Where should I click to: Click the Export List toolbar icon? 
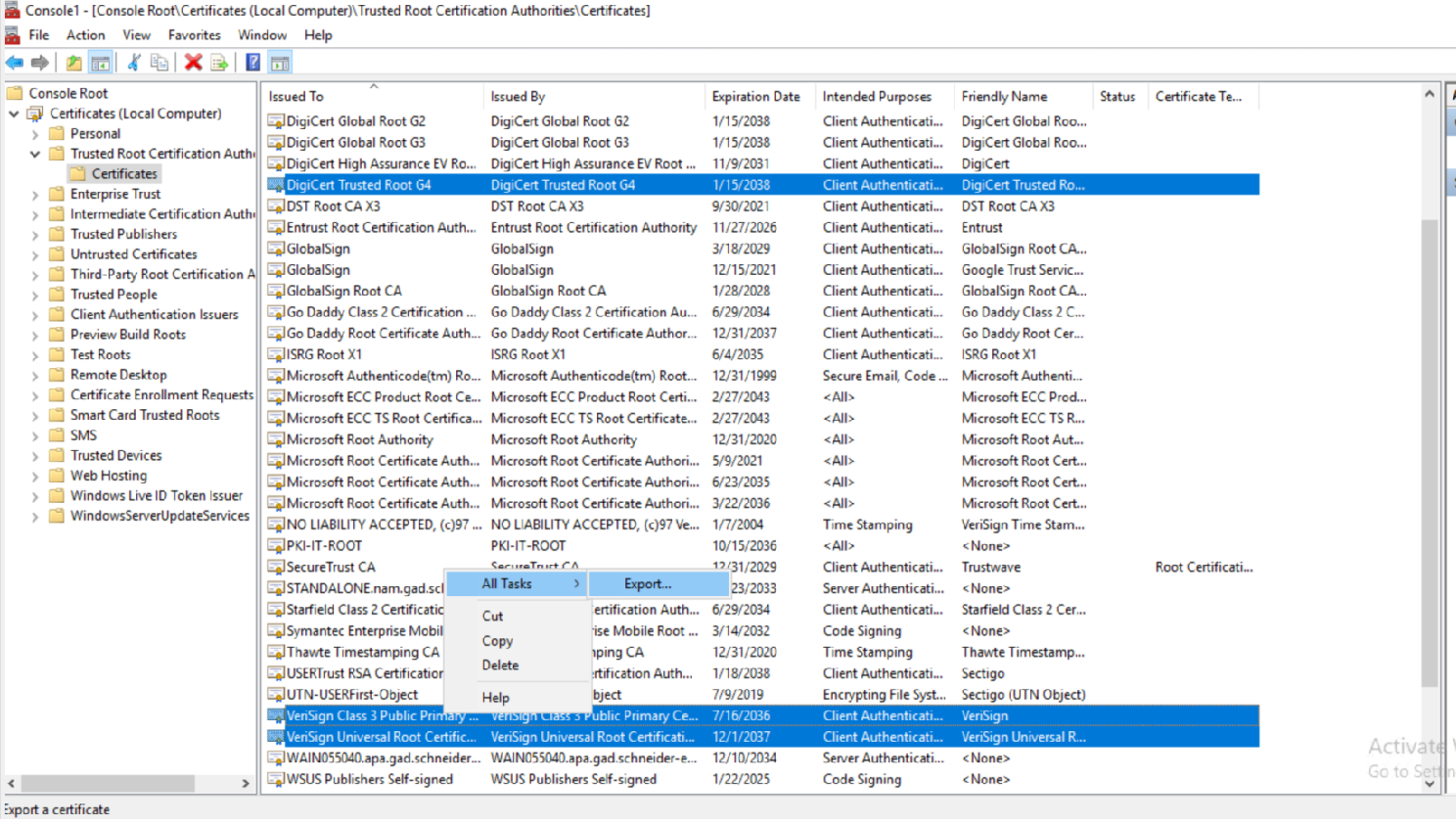point(219,63)
